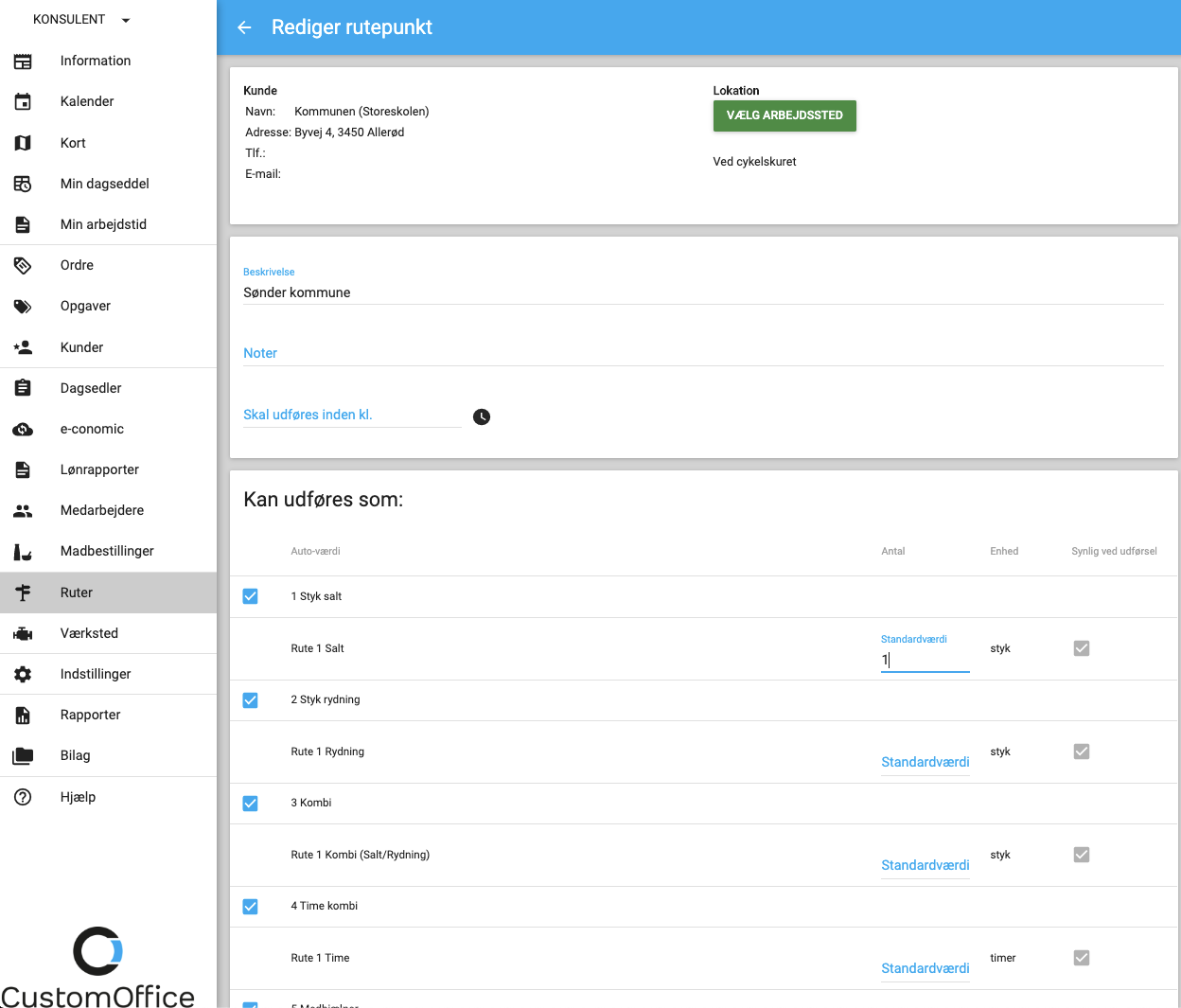The image size is (1181, 1008).
Task: Click the Opgaver tags icon
Action: coord(23,307)
